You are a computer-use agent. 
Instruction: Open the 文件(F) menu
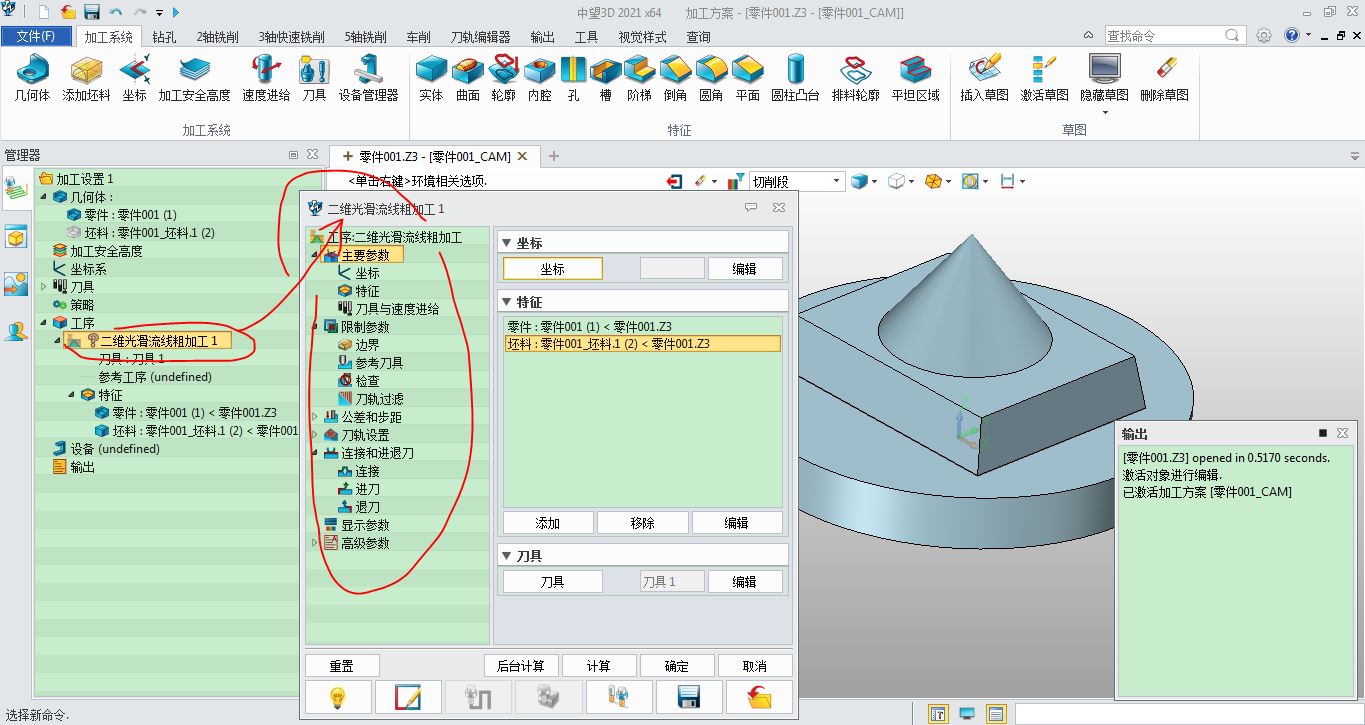[36, 34]
